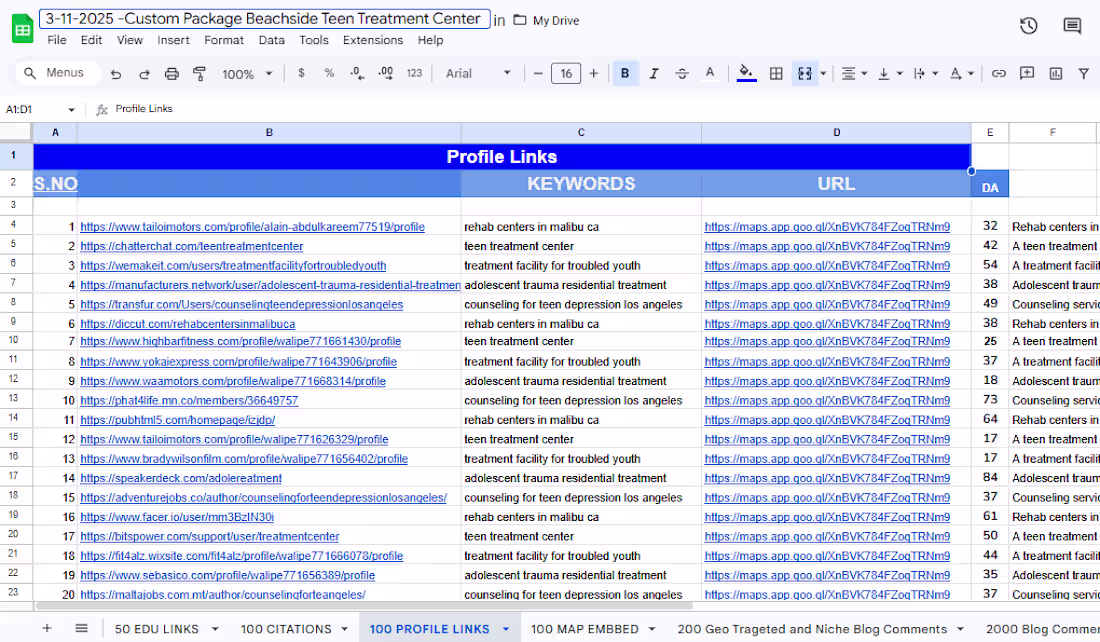This screenshot has width=1100, height=642.
Task: Click the Redo arrow
Action: tap(144, 74)
